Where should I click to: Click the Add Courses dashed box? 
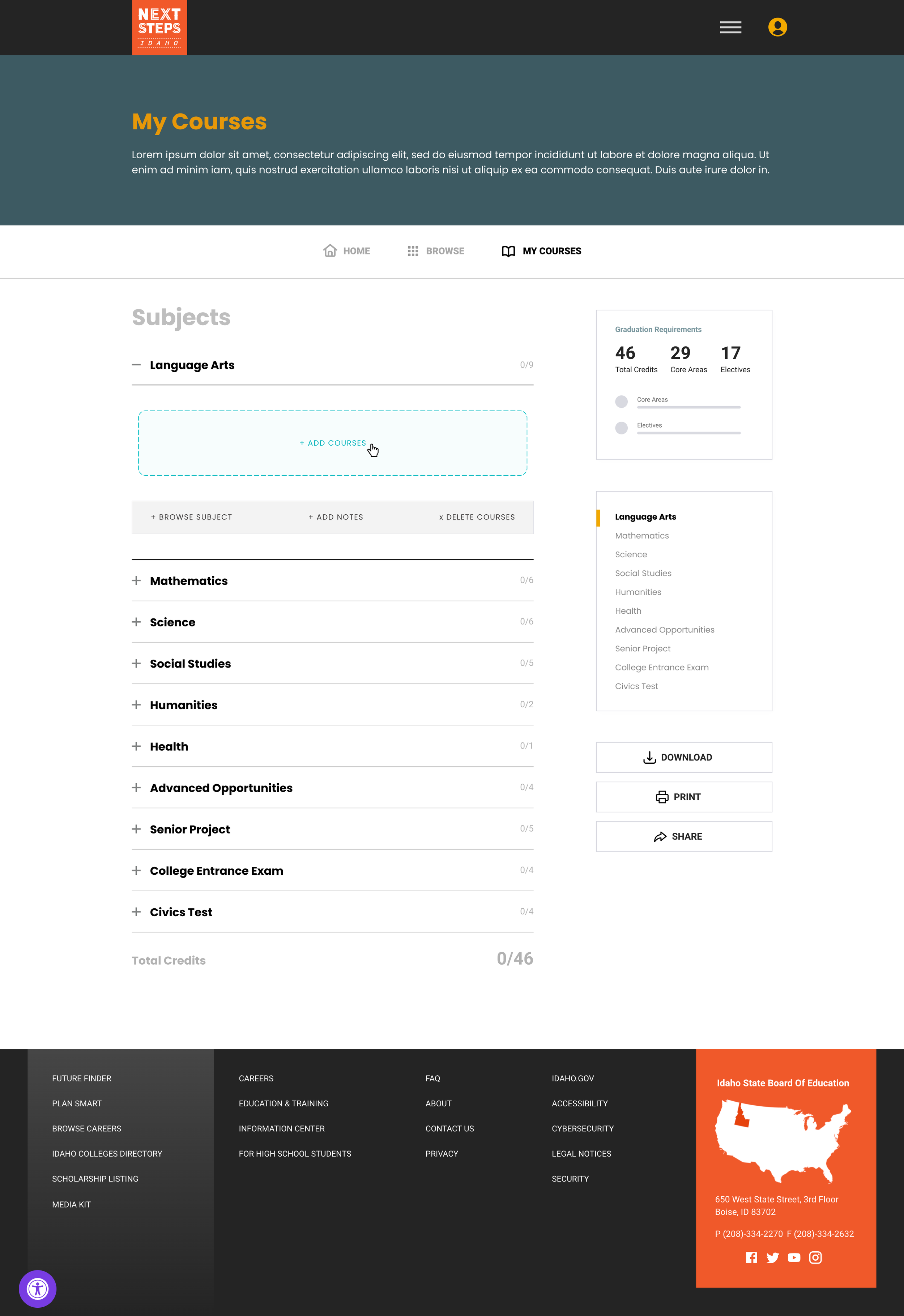coord(332,443)
